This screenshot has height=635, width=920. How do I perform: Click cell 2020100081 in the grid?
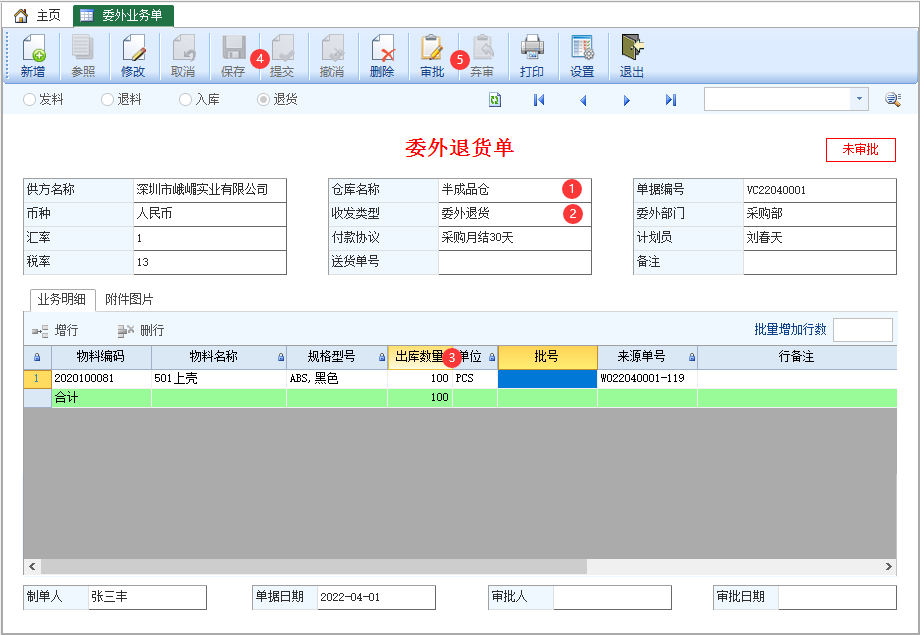(x=102, y=379)
